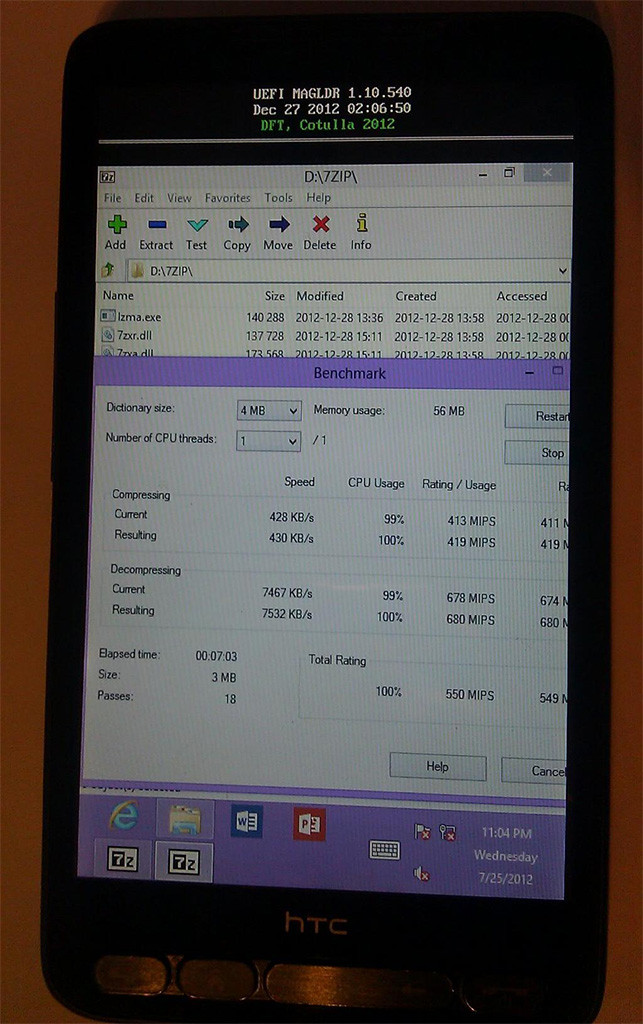Viewport: 643px width, 1024px height.
Task: Select the lzma.exe file row
Action: point(140,317)
